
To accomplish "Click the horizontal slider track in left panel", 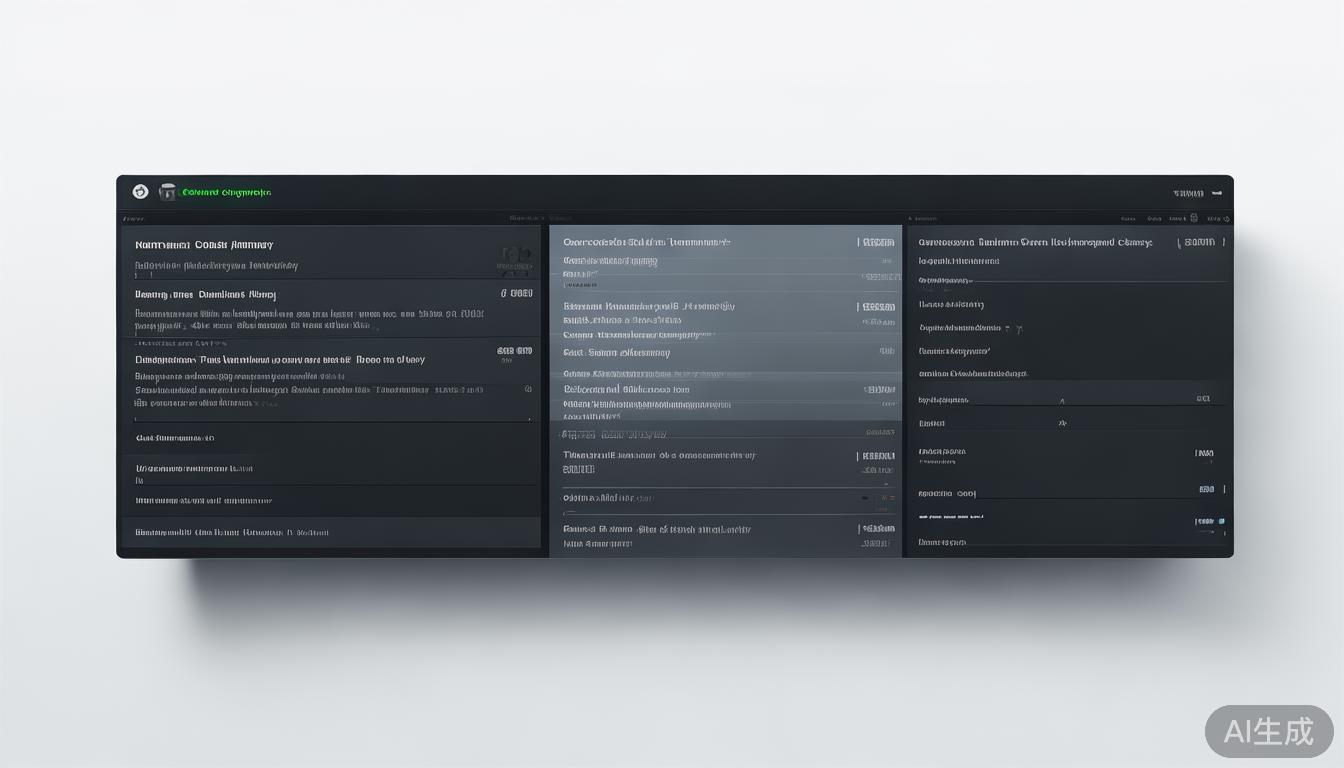I will [x=331, y=419].
